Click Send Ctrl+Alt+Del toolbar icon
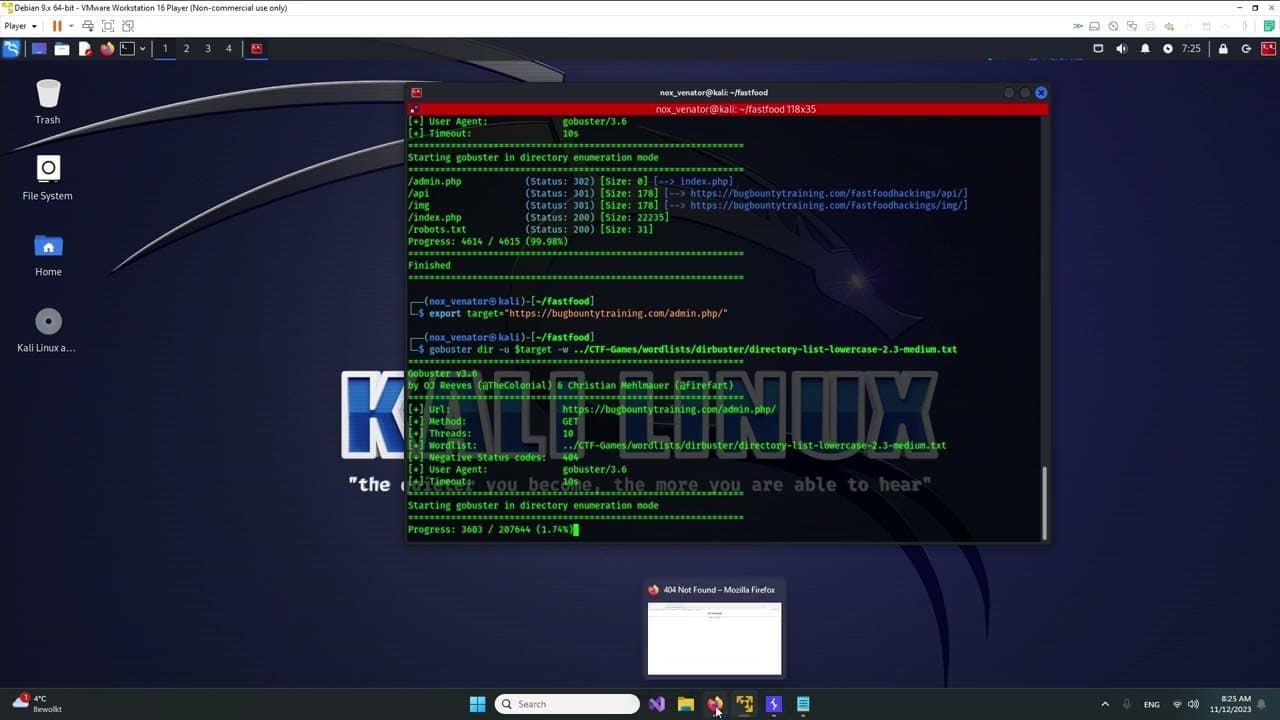 point(88,26)
